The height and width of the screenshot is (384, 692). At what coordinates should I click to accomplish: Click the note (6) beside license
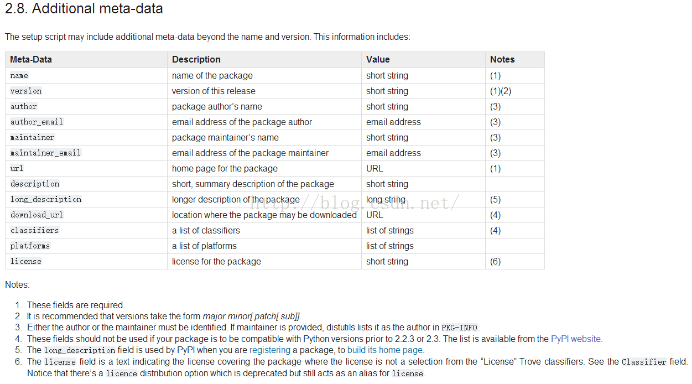[495, 261]
